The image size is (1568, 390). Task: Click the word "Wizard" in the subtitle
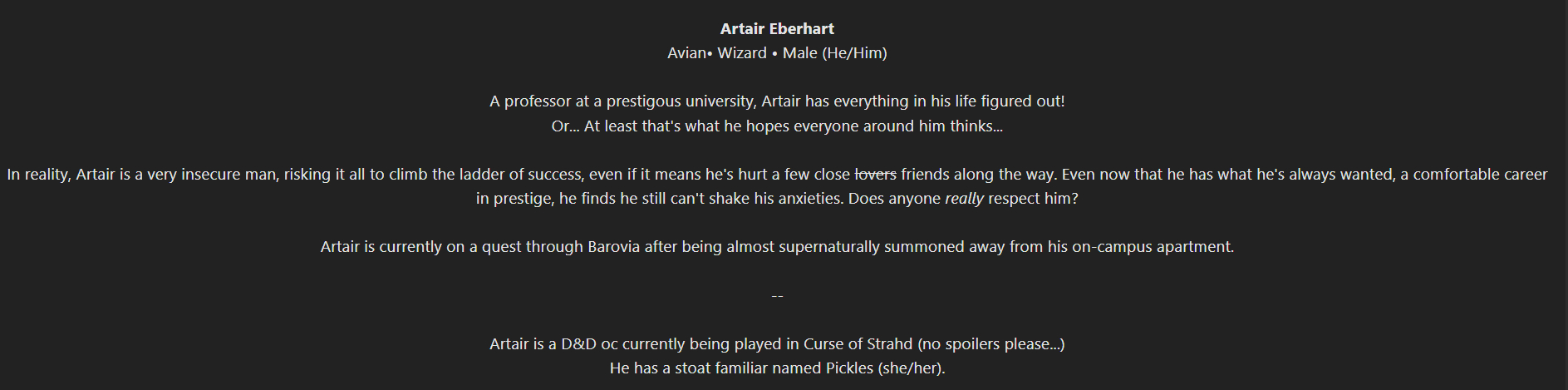point(742,53)
